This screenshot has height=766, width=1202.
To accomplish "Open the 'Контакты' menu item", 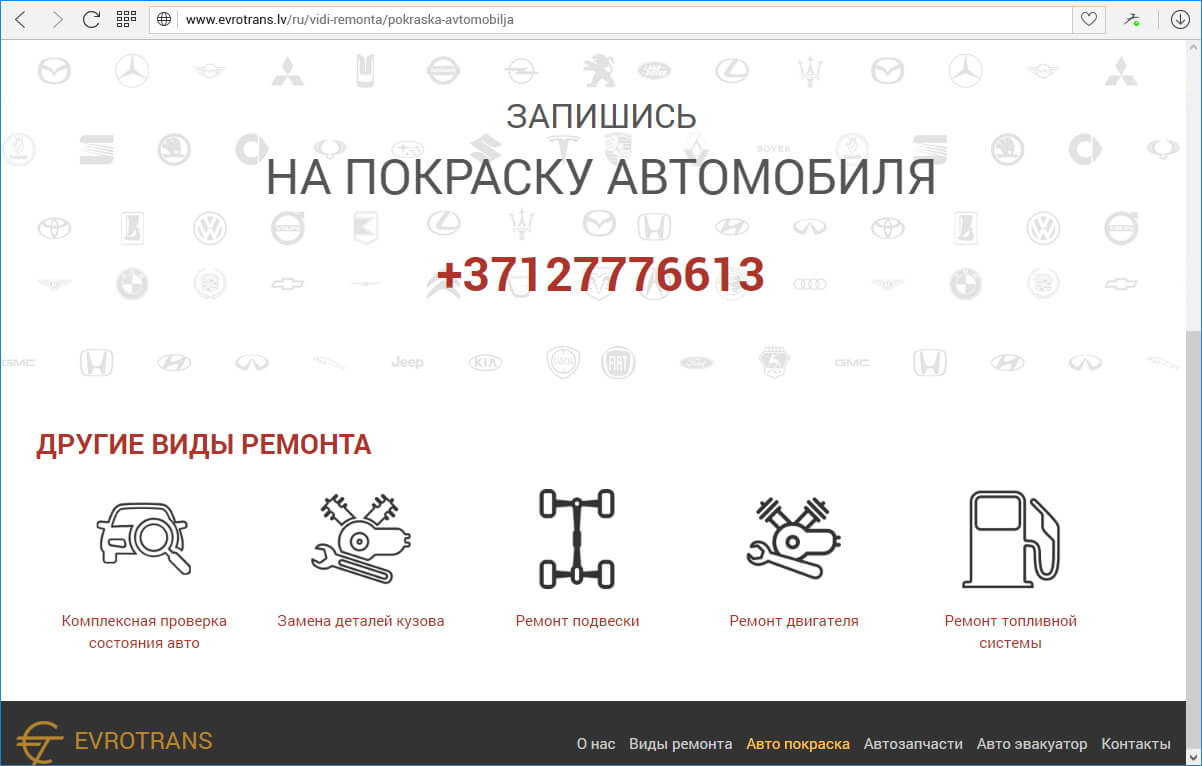I will tap(1136, 744).
